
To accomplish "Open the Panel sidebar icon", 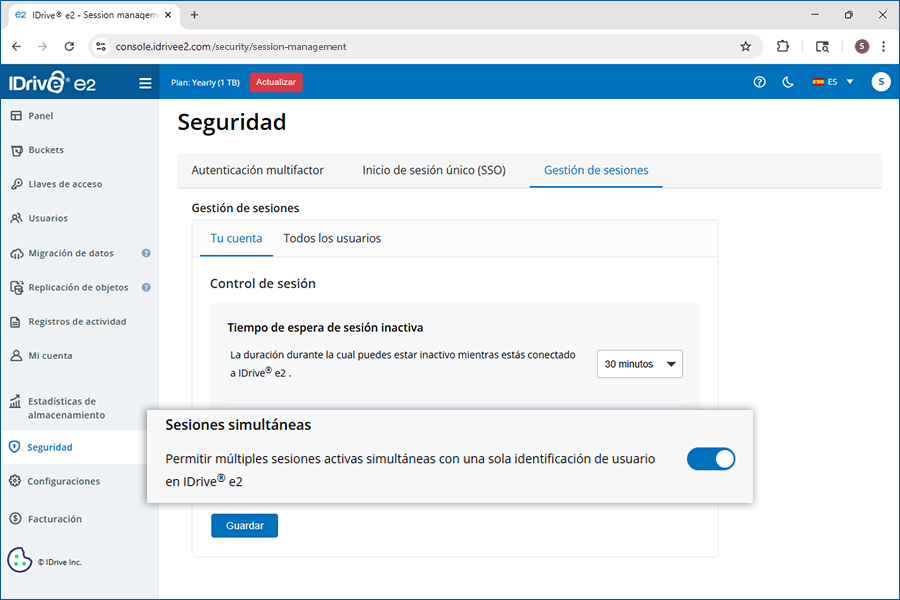I will [16, 116].
